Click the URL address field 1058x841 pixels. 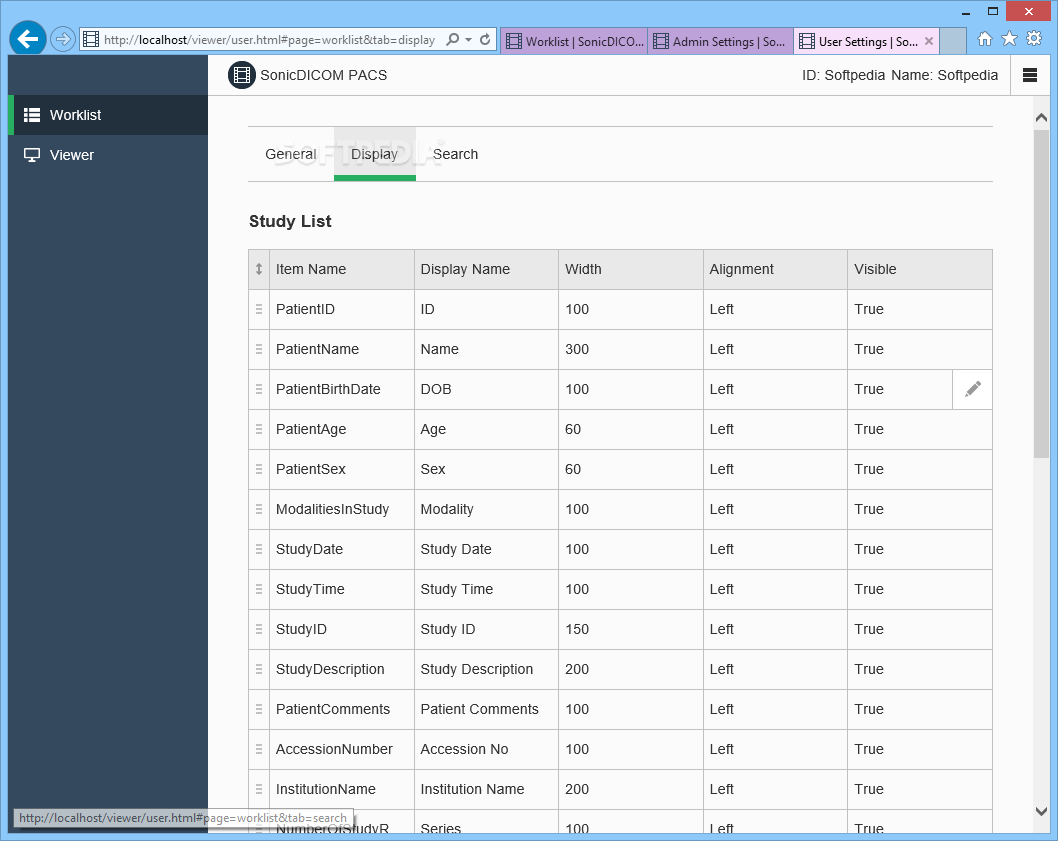(x=270, y=40)
